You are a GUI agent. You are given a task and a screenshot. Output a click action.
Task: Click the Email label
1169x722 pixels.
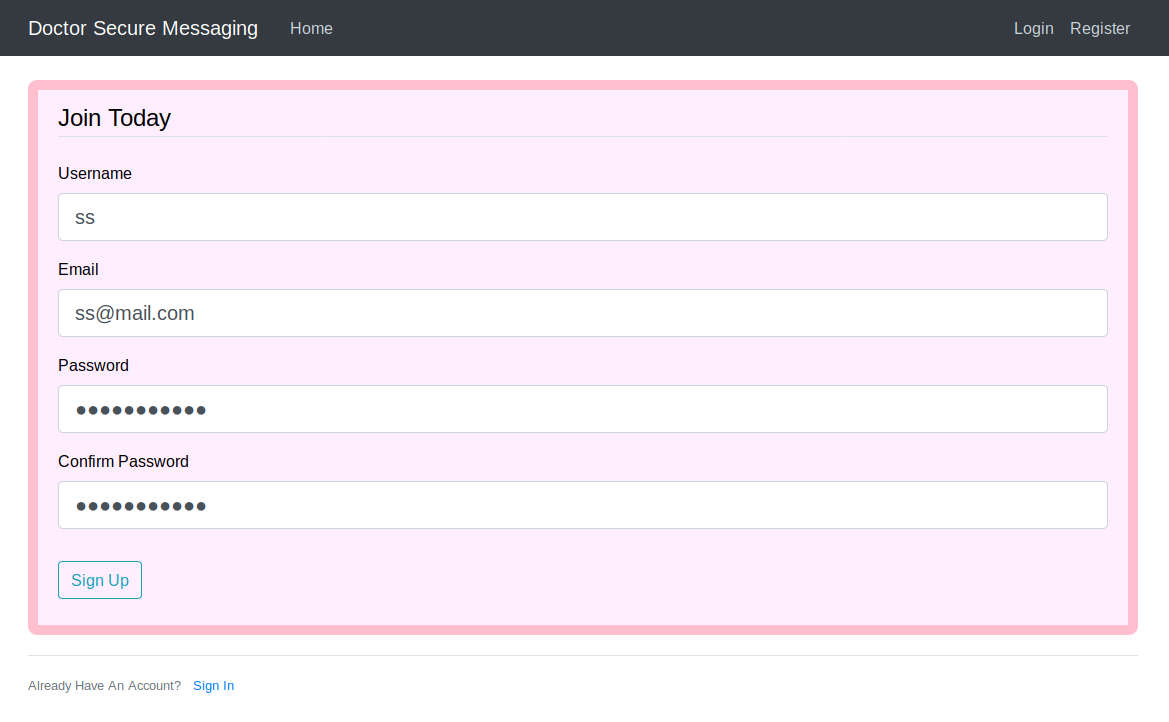click(78, 269)
